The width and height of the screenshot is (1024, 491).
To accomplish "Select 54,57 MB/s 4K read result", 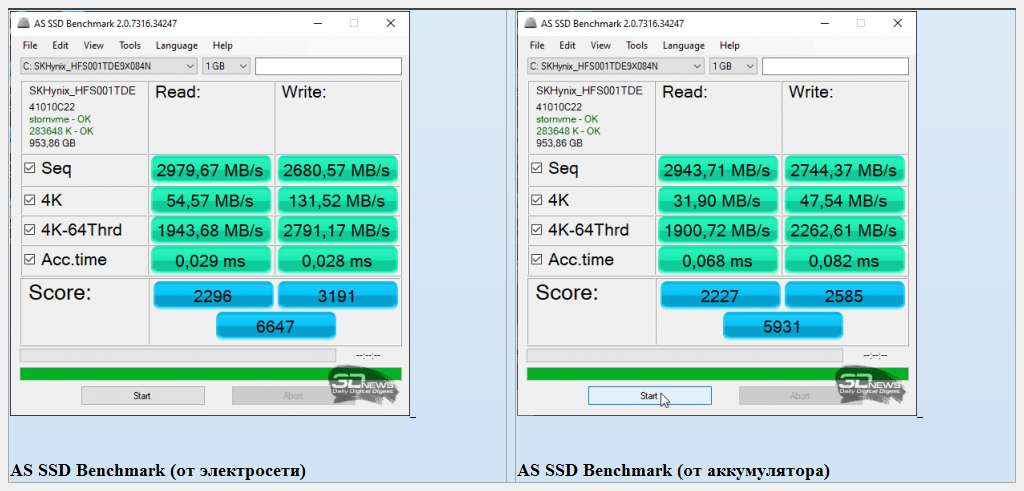I will [x=210, y=200].
